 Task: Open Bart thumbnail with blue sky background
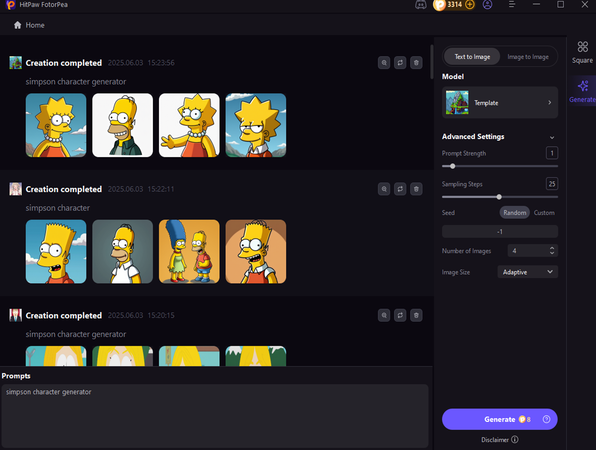click(56, 251)
